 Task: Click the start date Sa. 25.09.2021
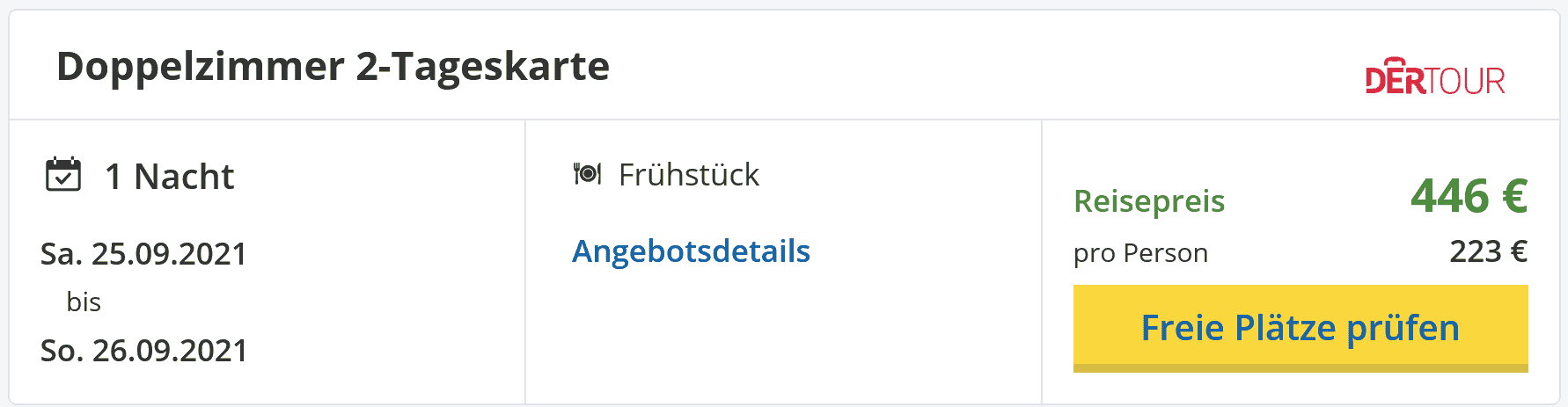(x=143, y=254)
